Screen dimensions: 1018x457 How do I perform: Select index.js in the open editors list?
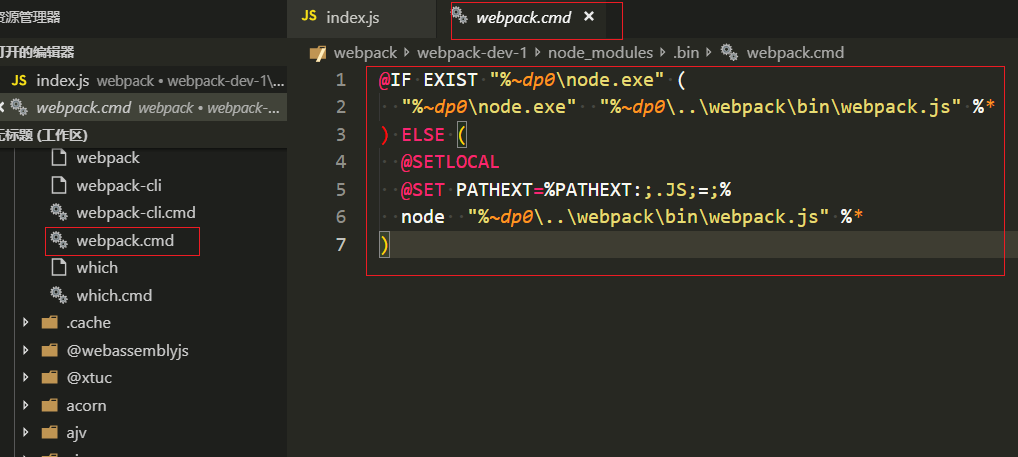(63, 80)
